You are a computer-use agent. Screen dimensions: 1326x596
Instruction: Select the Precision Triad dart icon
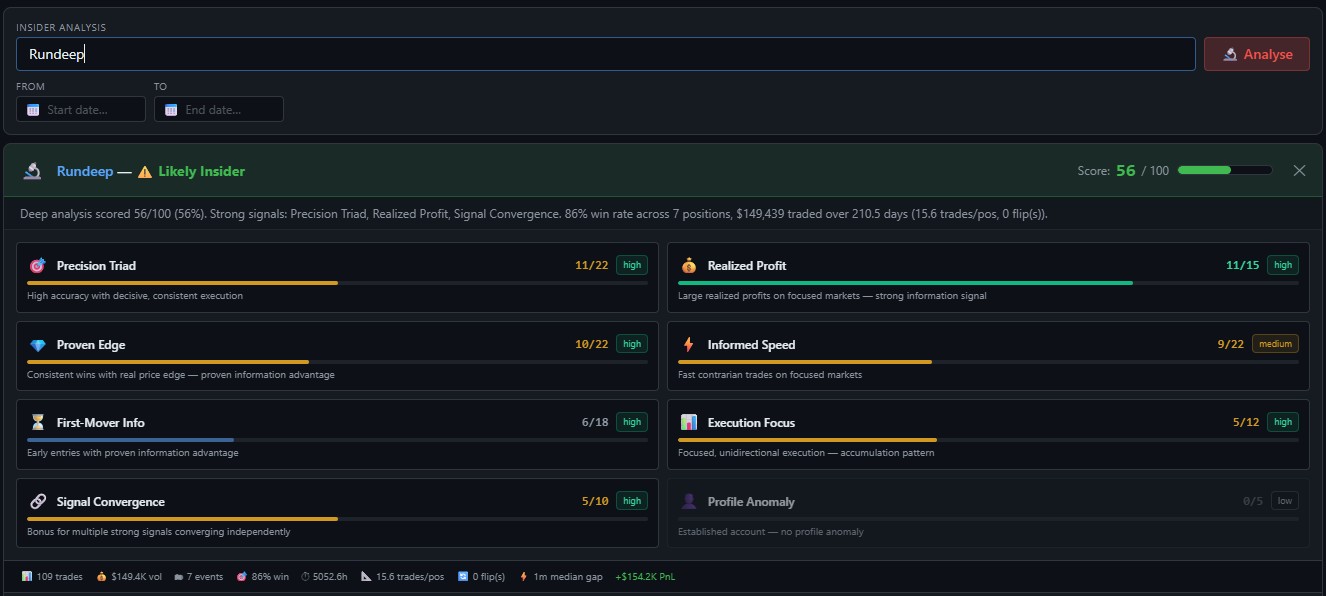37,265
